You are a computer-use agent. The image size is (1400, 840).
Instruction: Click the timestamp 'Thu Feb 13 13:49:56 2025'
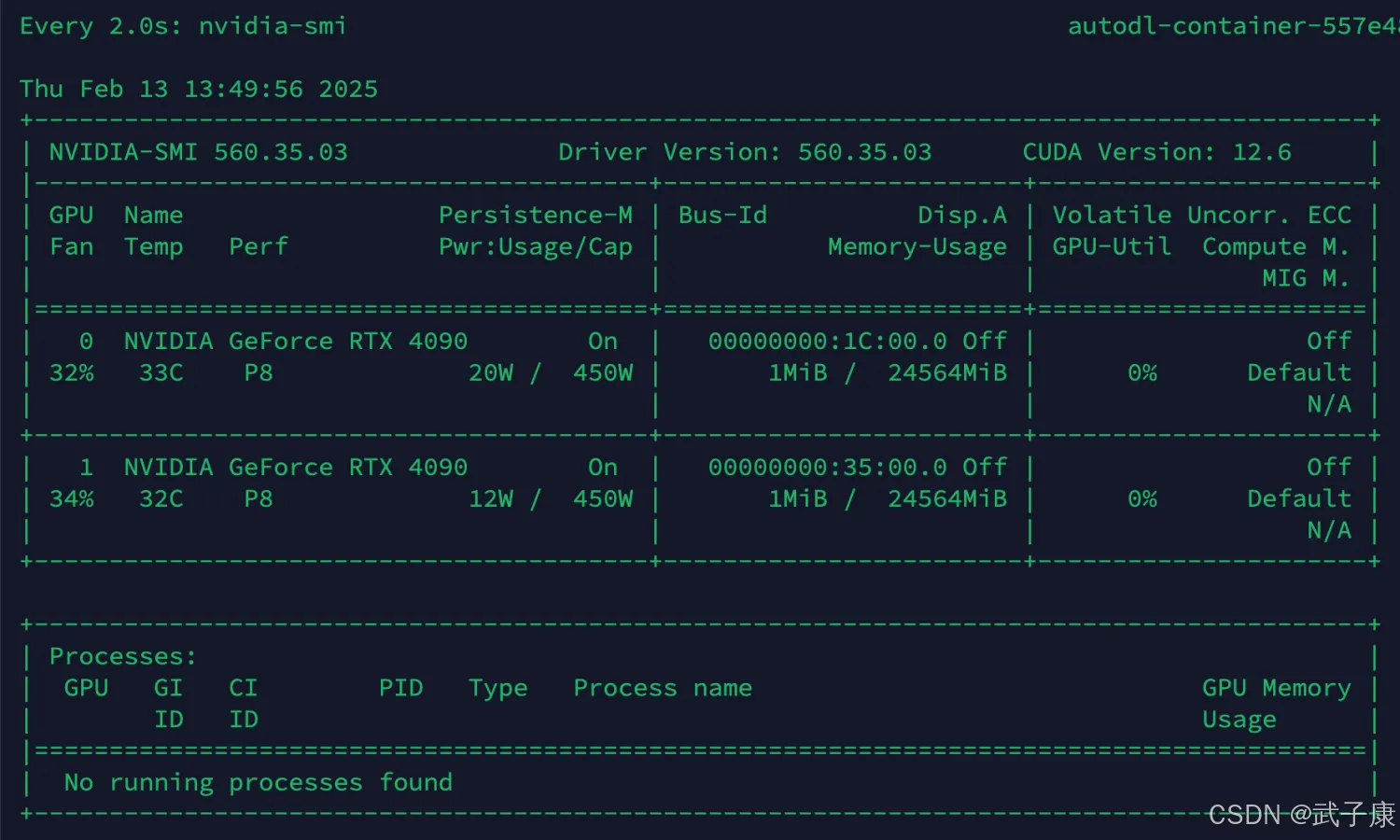(x=199, y=90)
